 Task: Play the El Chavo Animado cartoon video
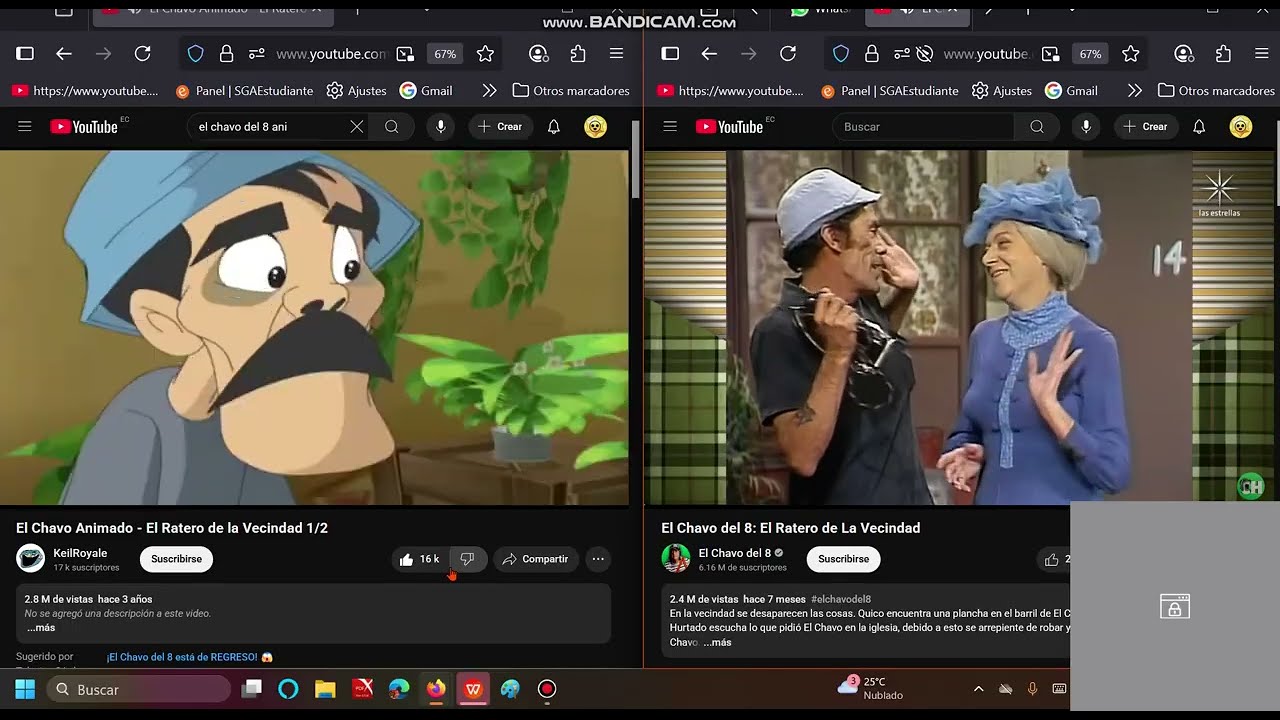click(314, 328)
